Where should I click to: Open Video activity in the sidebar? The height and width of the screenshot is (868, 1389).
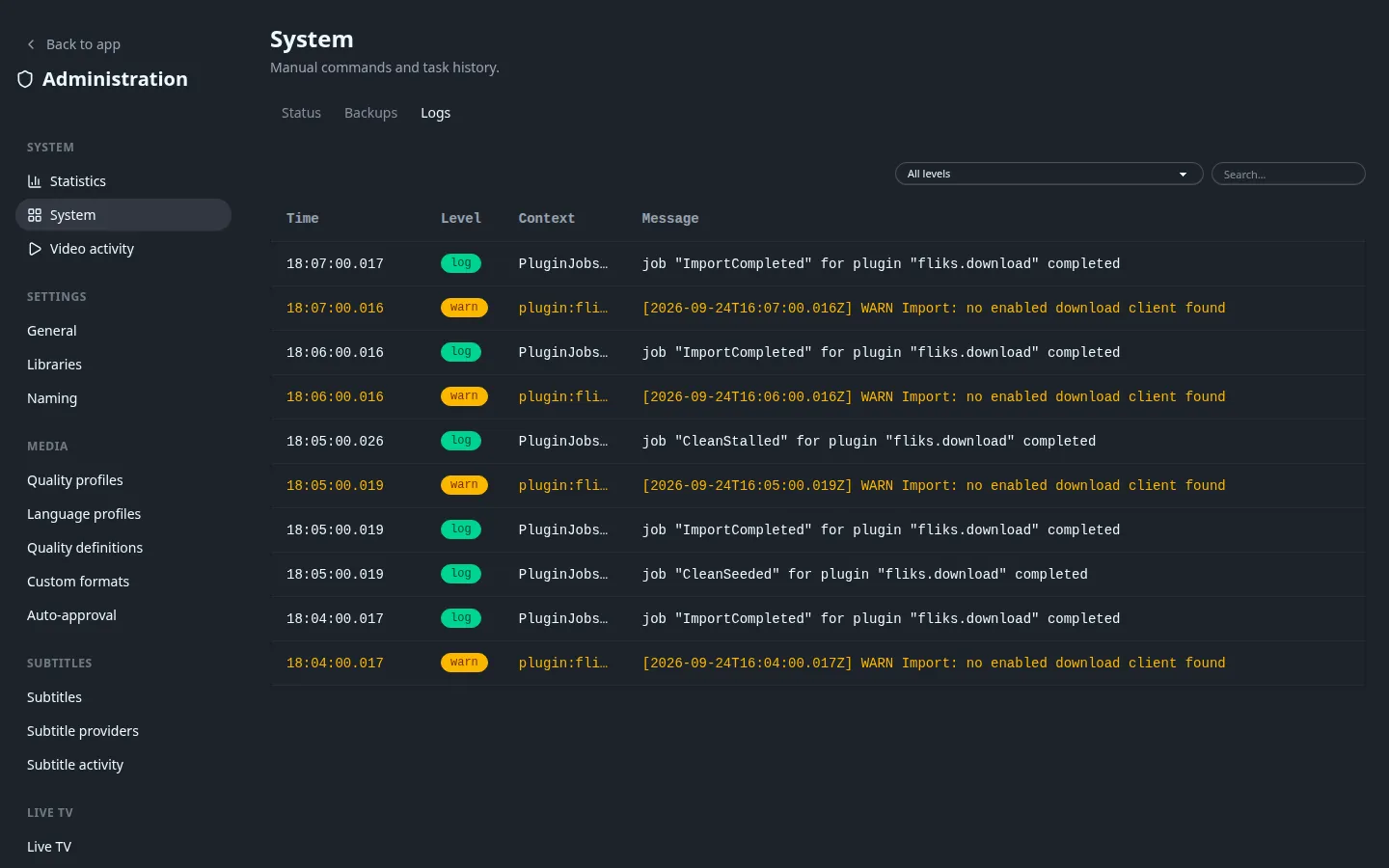[123, 249]
